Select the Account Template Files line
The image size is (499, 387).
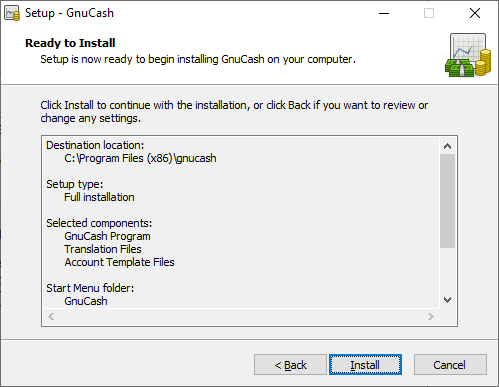pos(119,262)
